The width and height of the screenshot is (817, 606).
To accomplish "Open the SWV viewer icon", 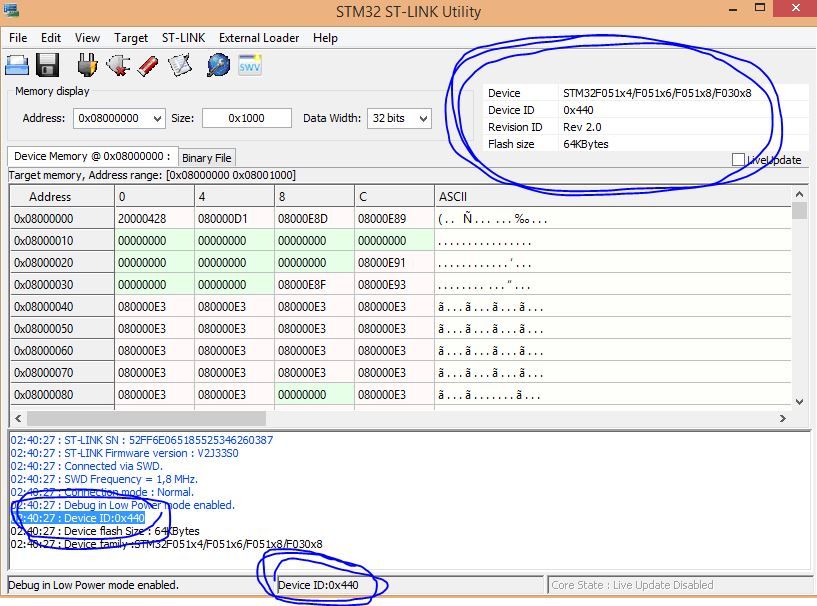I will (250, 66).
